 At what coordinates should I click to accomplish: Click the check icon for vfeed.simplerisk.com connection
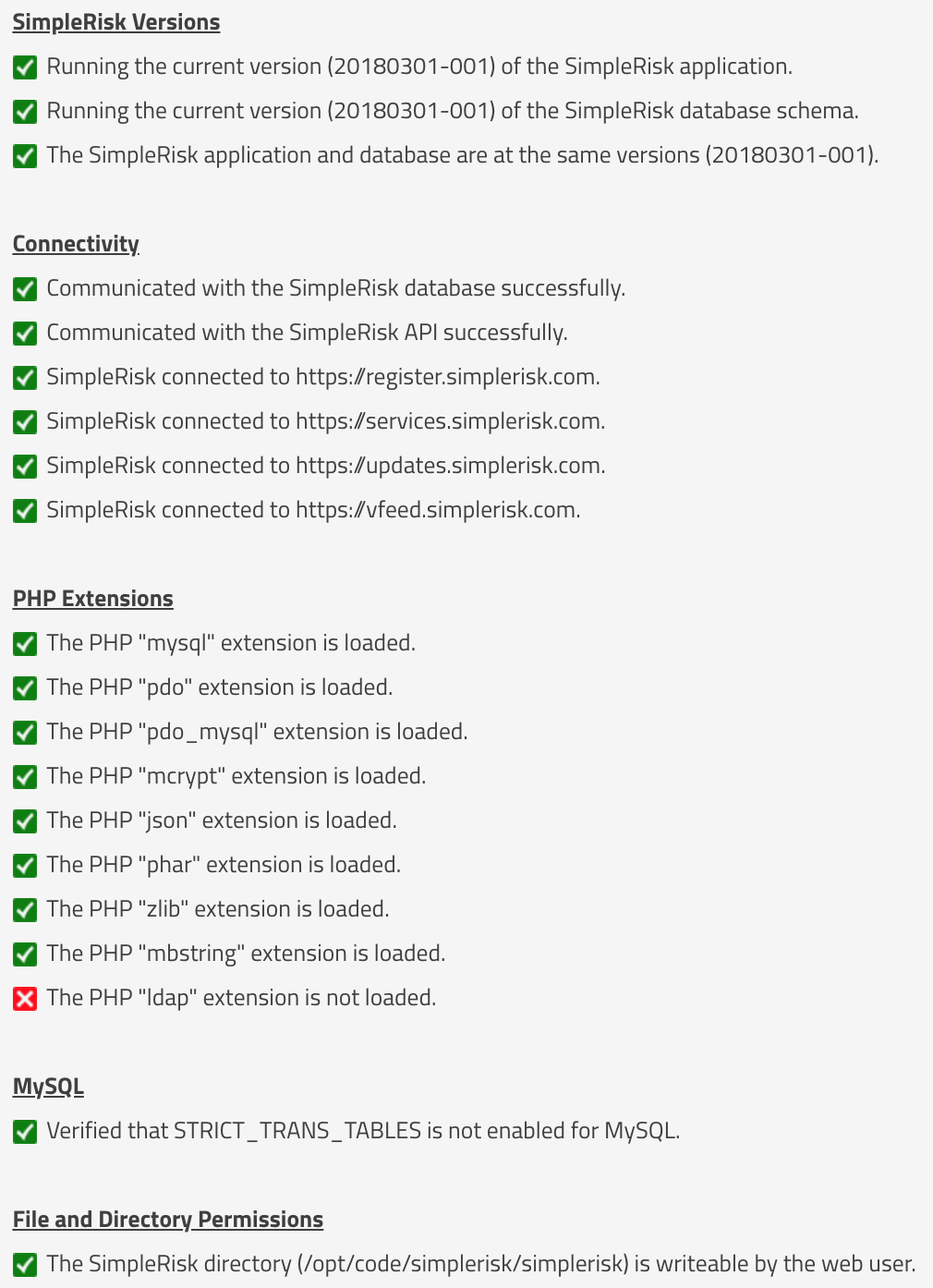(25, 510)
